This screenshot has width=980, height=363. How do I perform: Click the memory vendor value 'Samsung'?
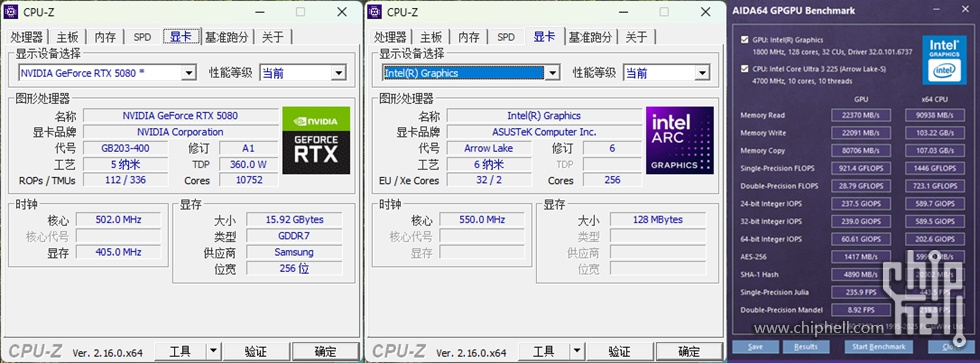coord(294,252)
